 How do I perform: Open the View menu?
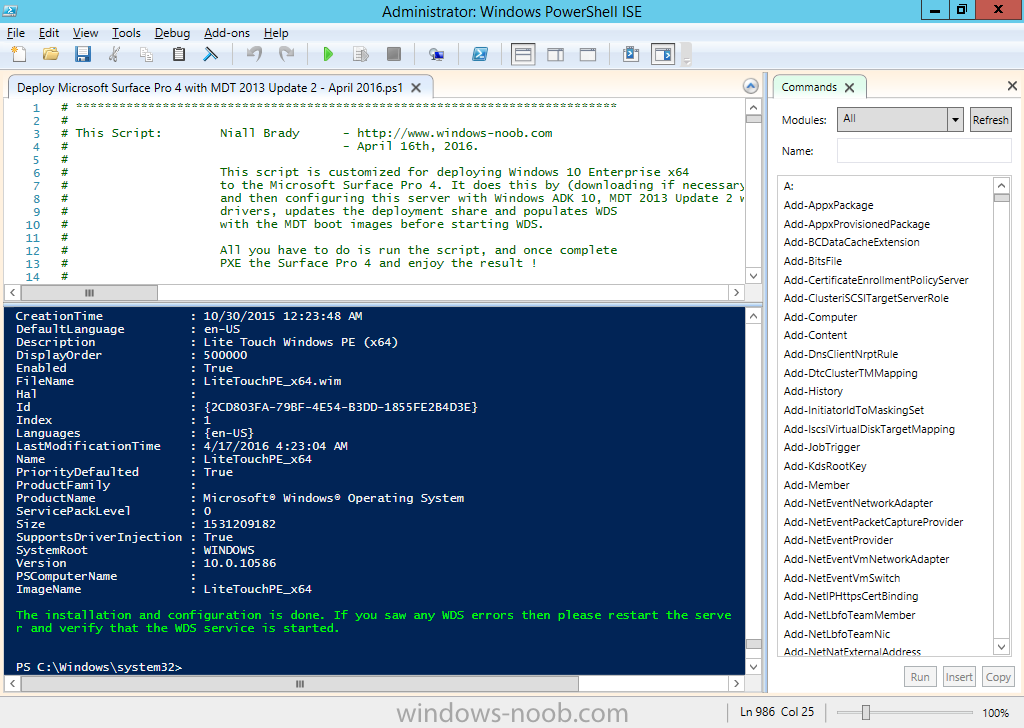point(86,33)
